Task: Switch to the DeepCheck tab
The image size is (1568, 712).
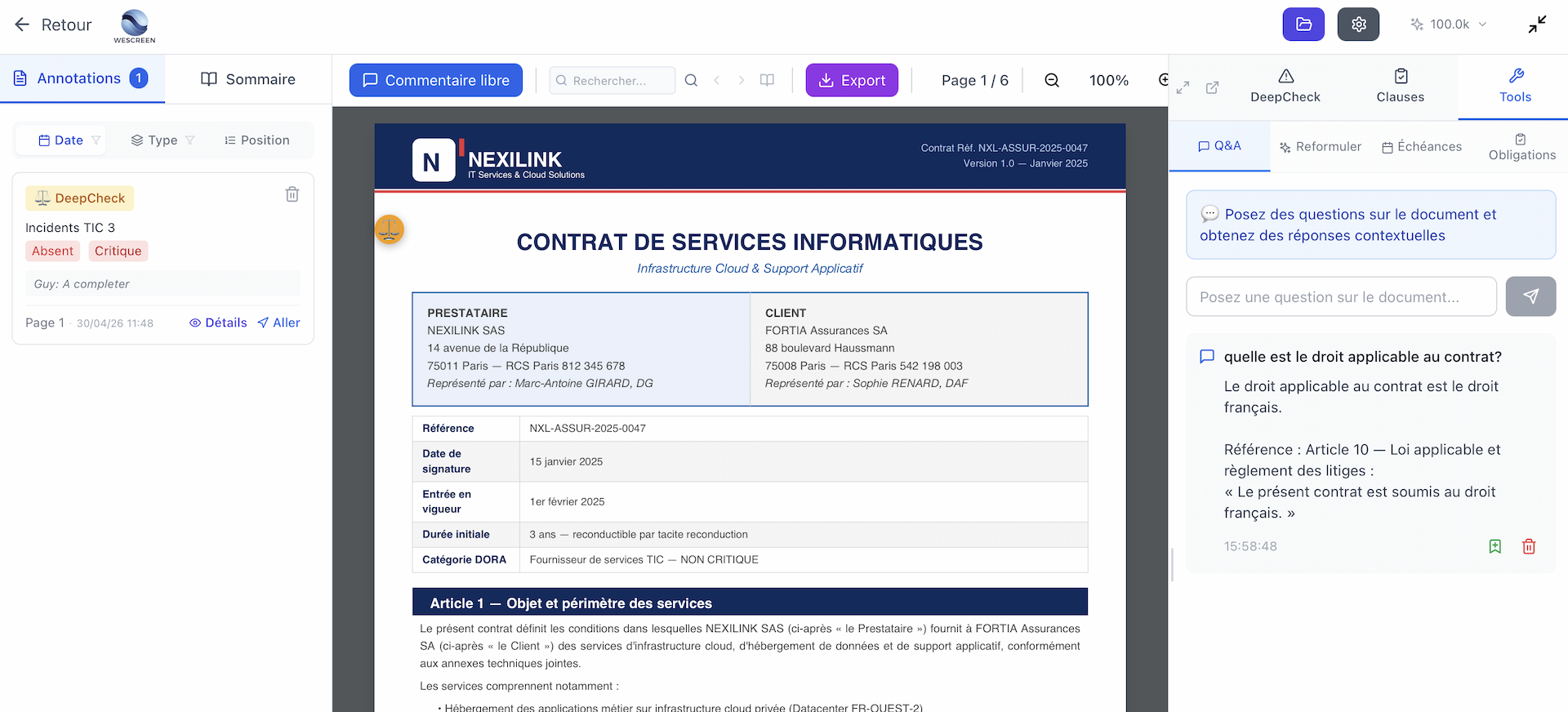Action: point(1285,87)
